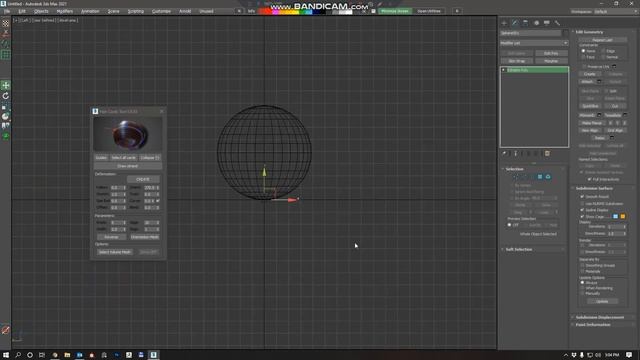Open Task View on taskbar
Screen dimensions: 640x360
coord(42,355)
